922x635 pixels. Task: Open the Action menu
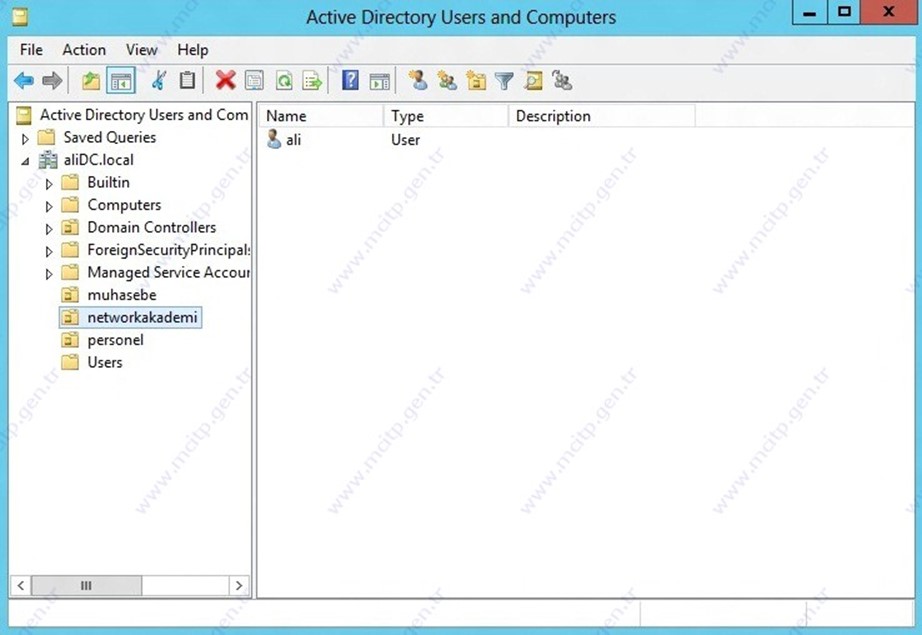tap(84, 50)
